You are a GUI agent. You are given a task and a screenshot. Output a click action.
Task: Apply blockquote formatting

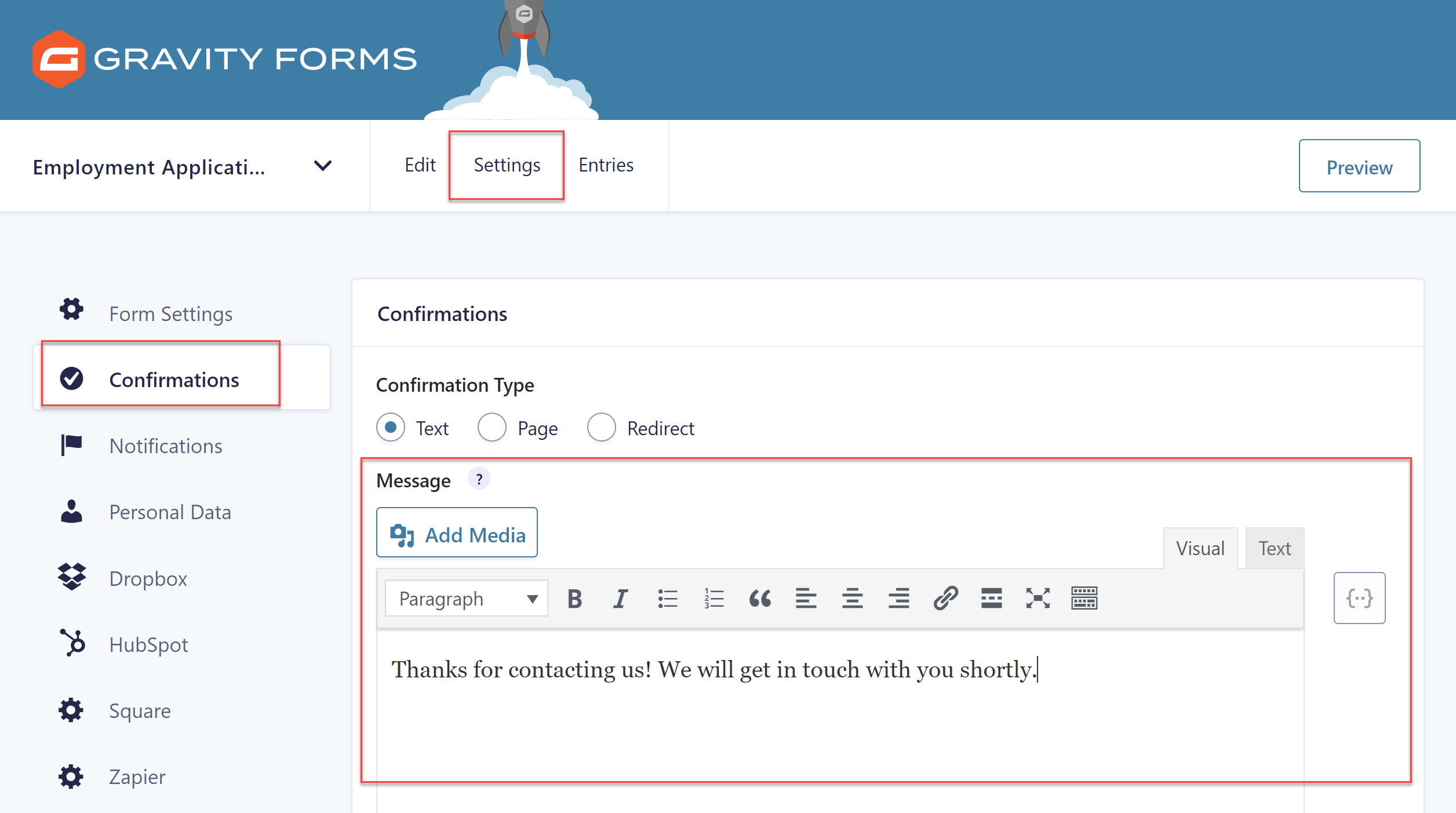[x=760, y=599]
